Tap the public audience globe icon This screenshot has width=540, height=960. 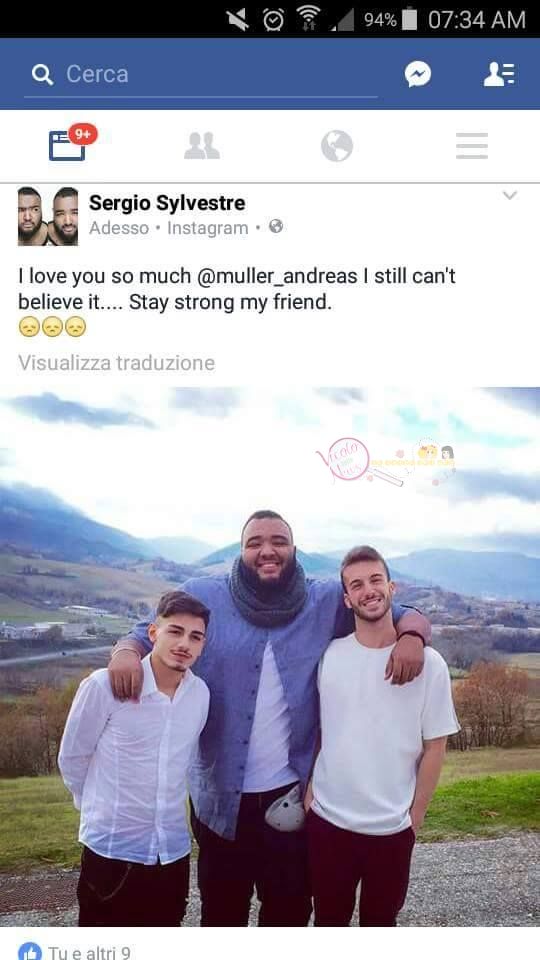[x=276, y=227]
